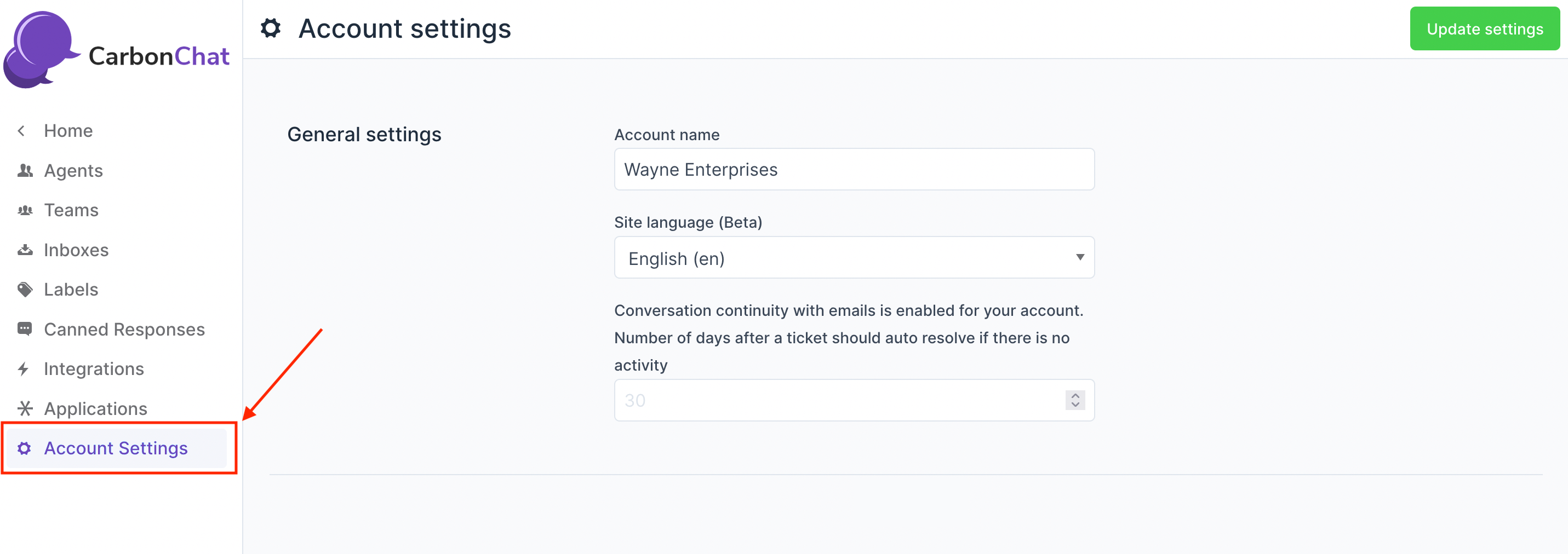Click the Applications asterisk icon
Image resolution: width=1568 pixels, height=554 pixels.
point(25,409)
